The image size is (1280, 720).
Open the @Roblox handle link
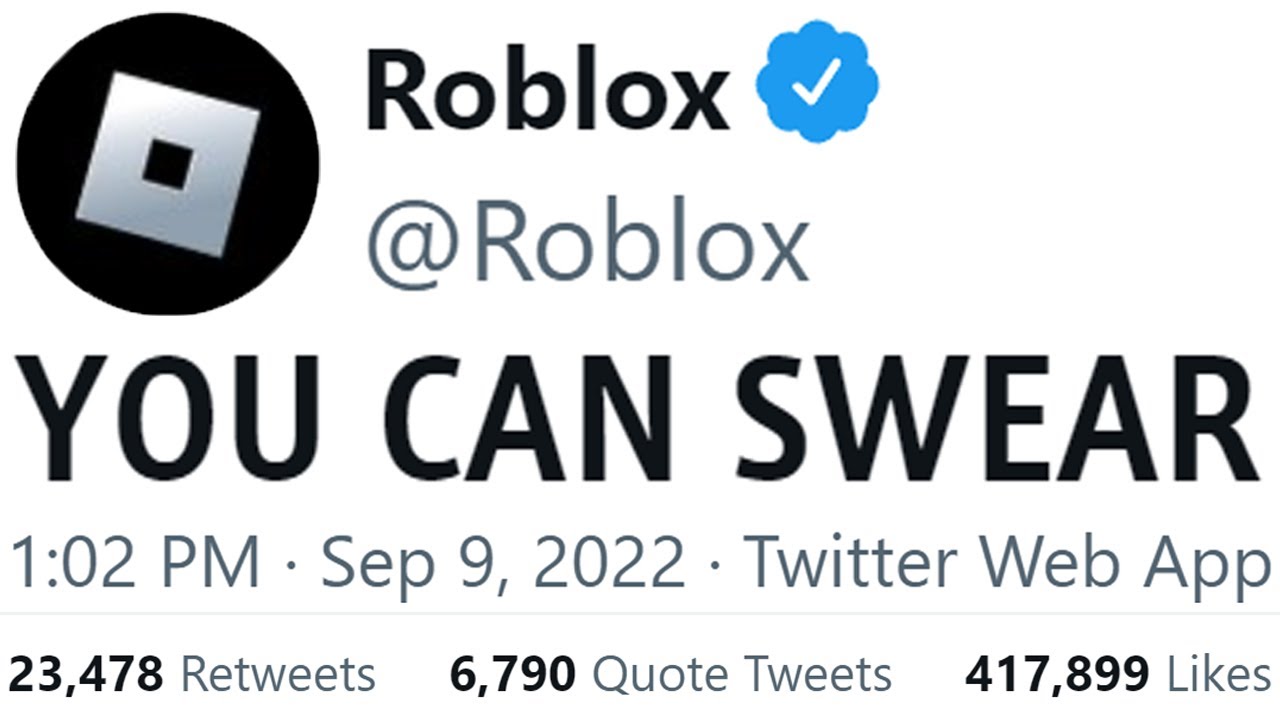pyautogui.click(x=588, y=243)
